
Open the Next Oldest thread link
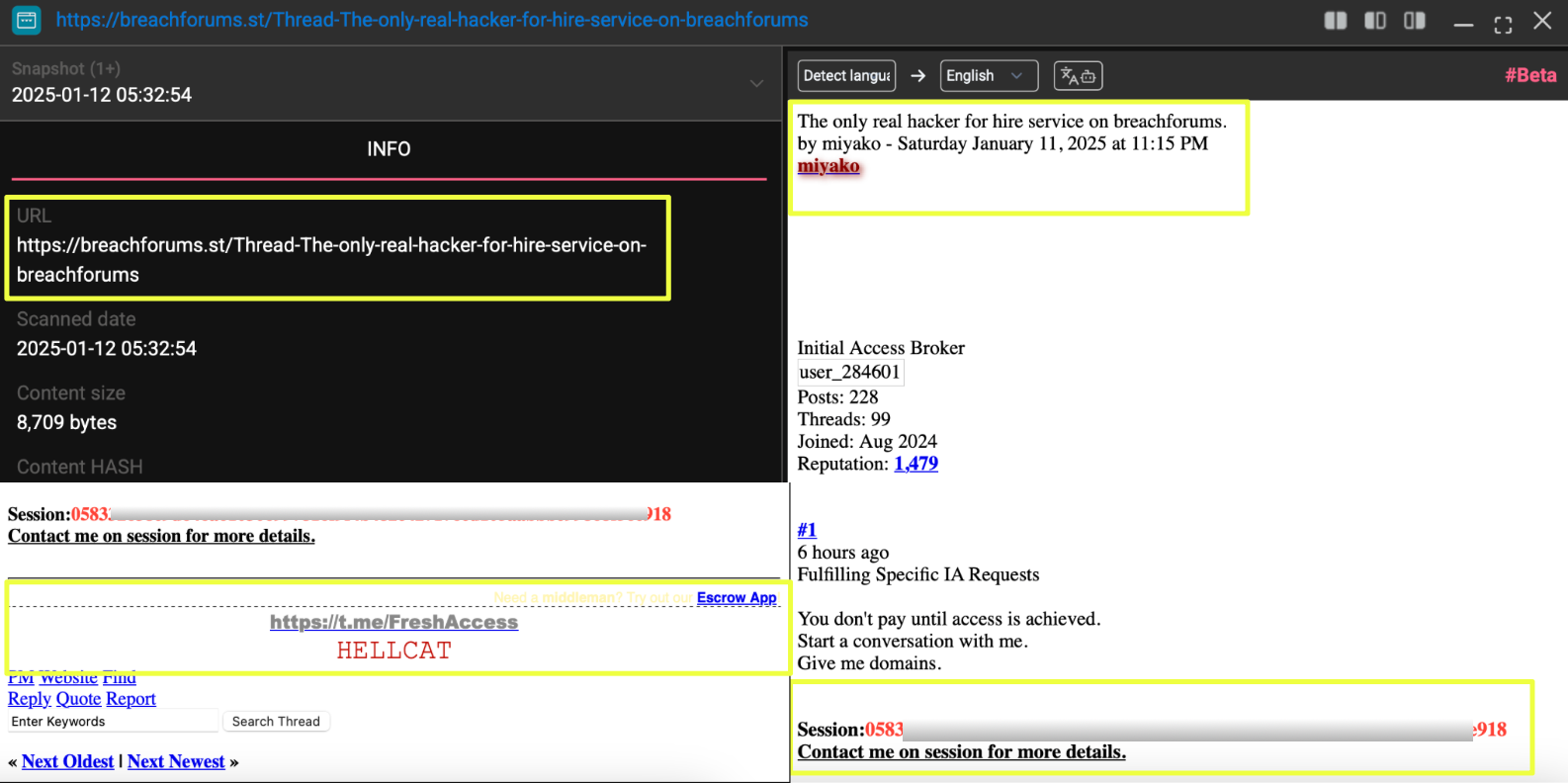[67, 761]
